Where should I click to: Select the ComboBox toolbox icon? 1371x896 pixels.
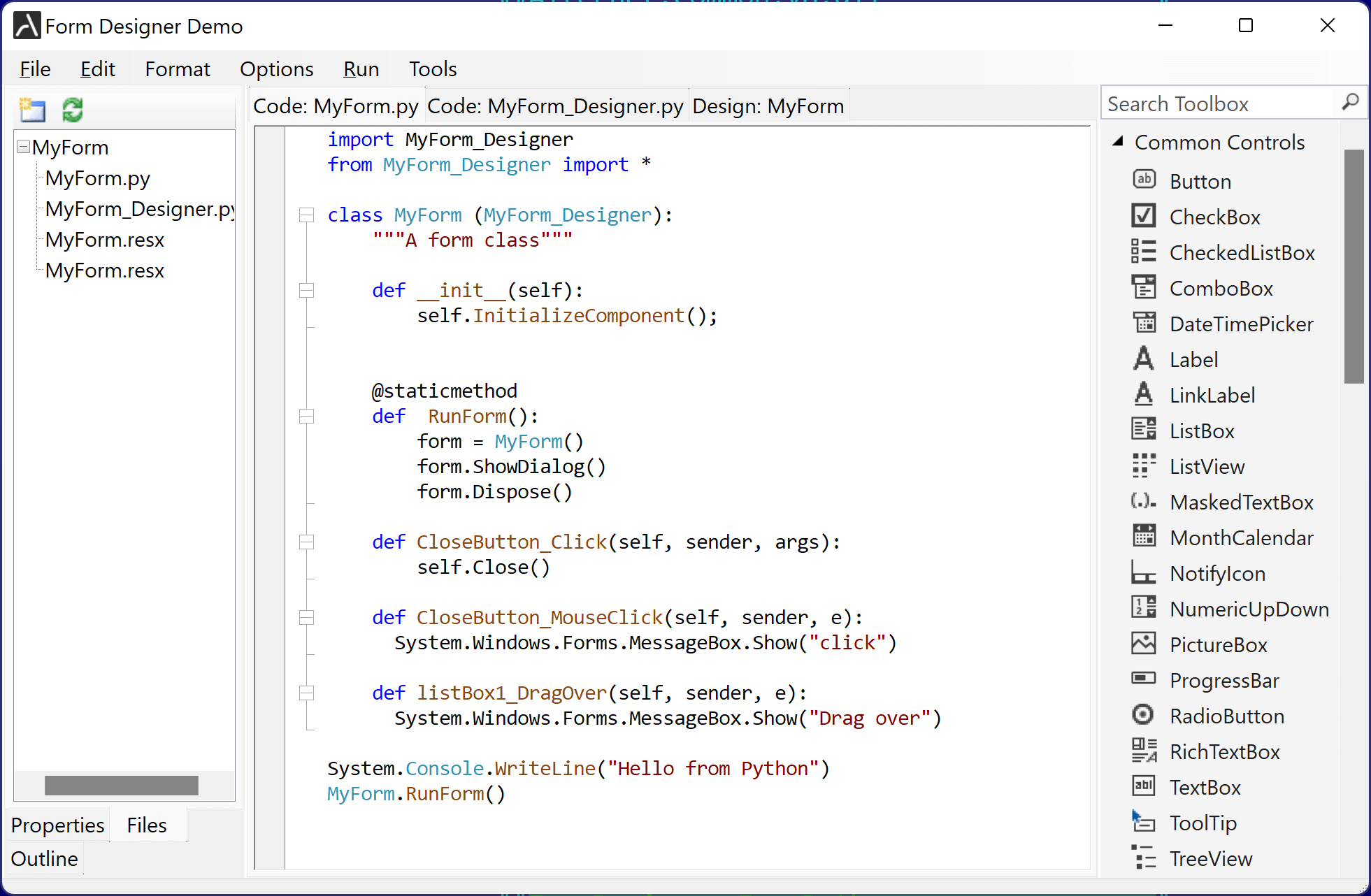pyautogui.click(x=1143, y=287)
